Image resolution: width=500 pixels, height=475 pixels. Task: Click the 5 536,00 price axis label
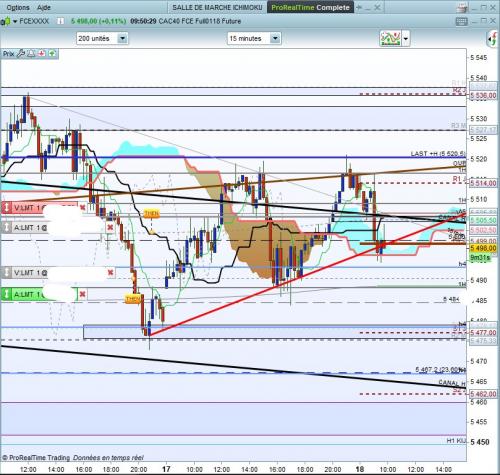point(483,96)
